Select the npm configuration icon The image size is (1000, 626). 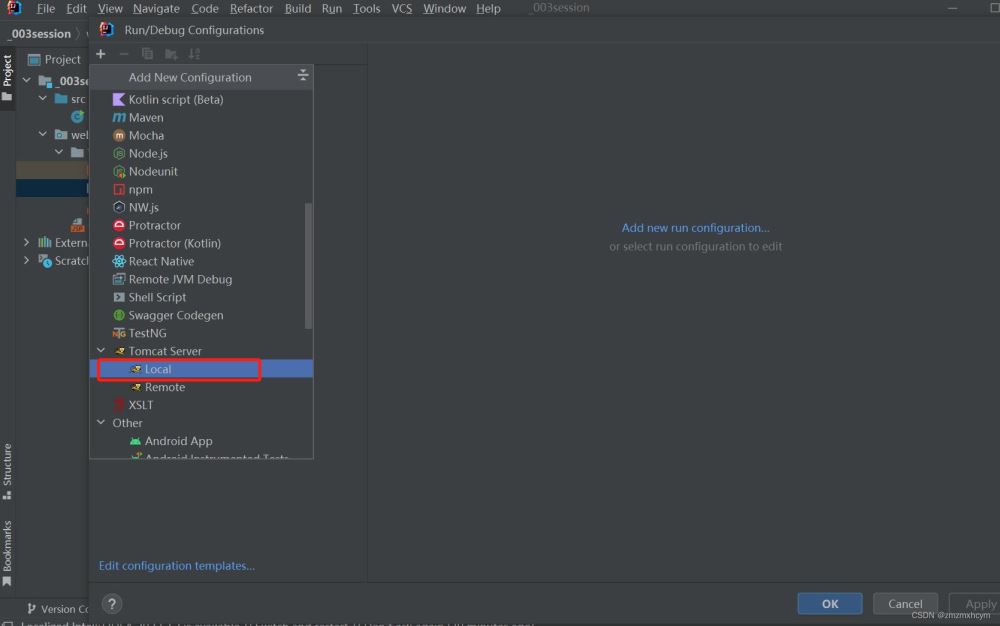[119, 189]
